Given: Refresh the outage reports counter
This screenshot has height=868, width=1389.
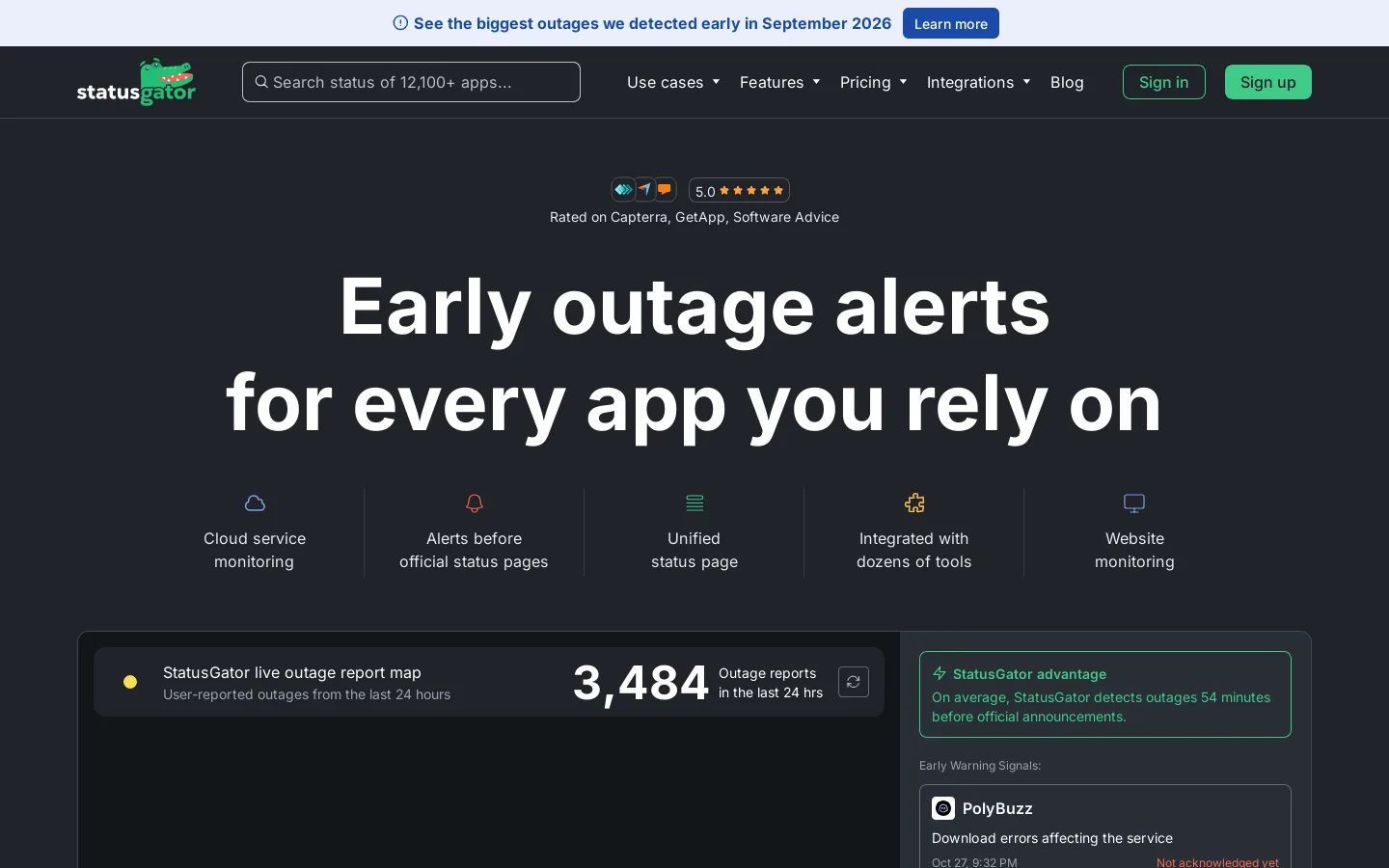Looking at the screenshot, I should click(x=854, y=682).
